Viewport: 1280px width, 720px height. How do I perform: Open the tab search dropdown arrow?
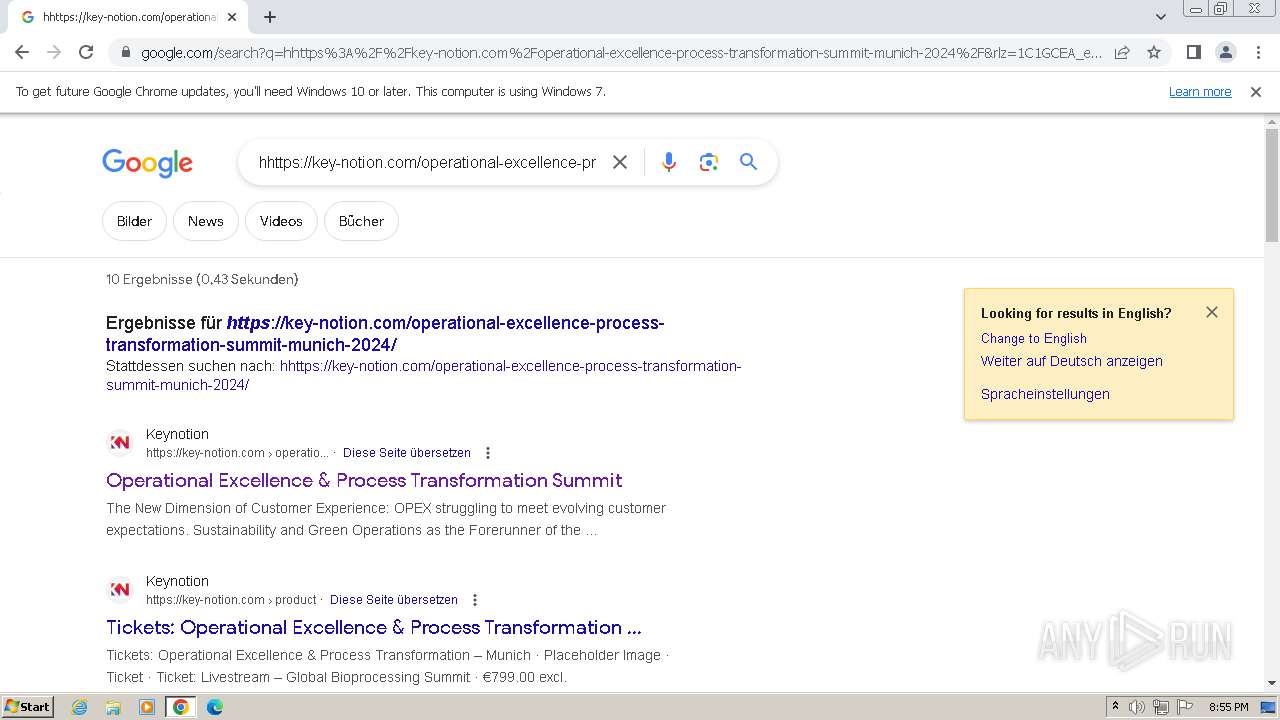point(1160,17)
